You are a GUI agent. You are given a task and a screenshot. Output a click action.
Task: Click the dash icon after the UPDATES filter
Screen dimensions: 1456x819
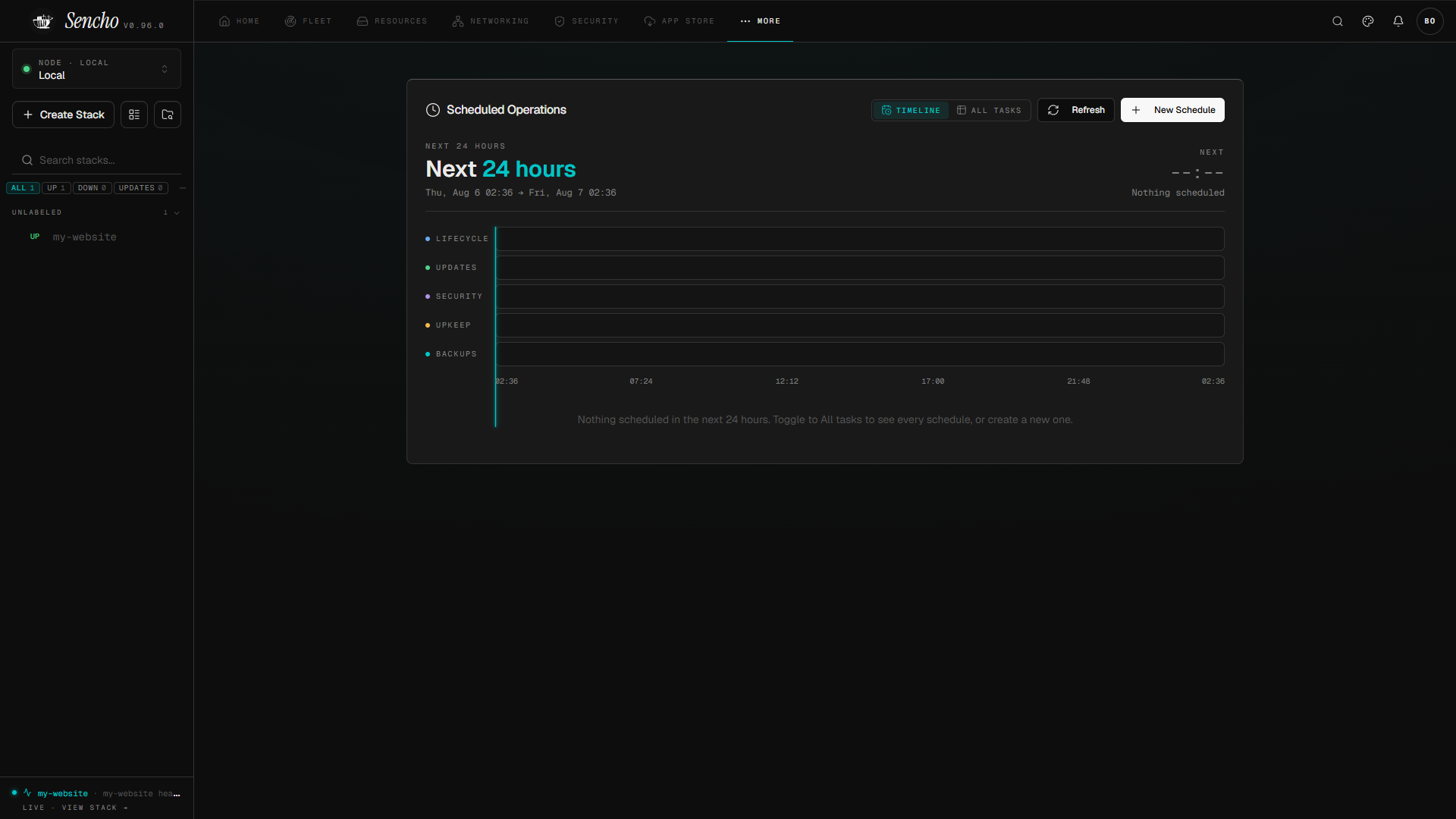tap(183, 188)
